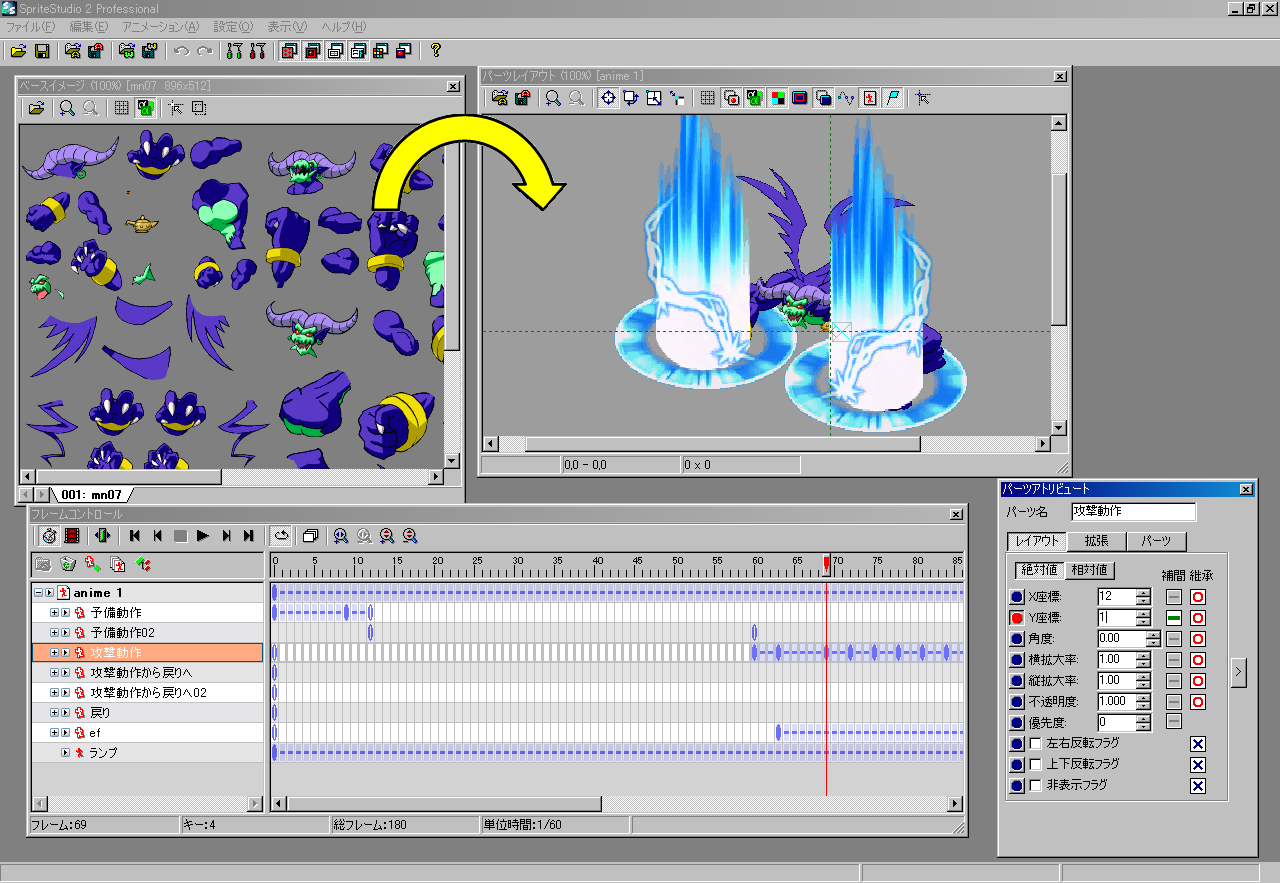Image resolution: width=1280 pixels, height=883 pixels.
Task: Zoom in using magnifier in base image window
Action: (66, 108)
